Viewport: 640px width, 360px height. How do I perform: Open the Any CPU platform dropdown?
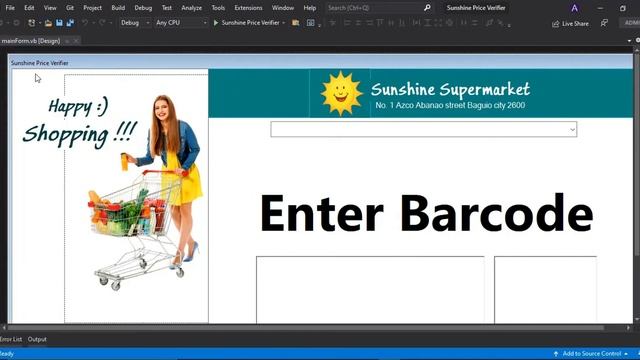[181, 23]
